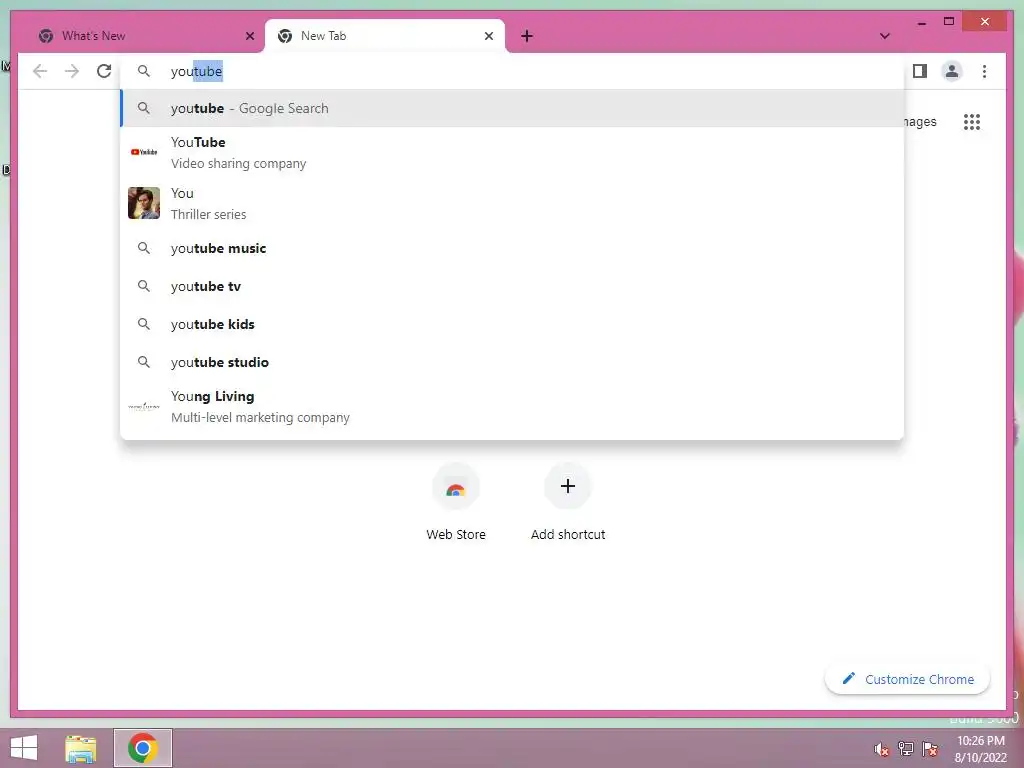The height and width of the screenshot is (768, 1024).
Task: Click the Young Living logo icon
Action: [x=144, y=406]
